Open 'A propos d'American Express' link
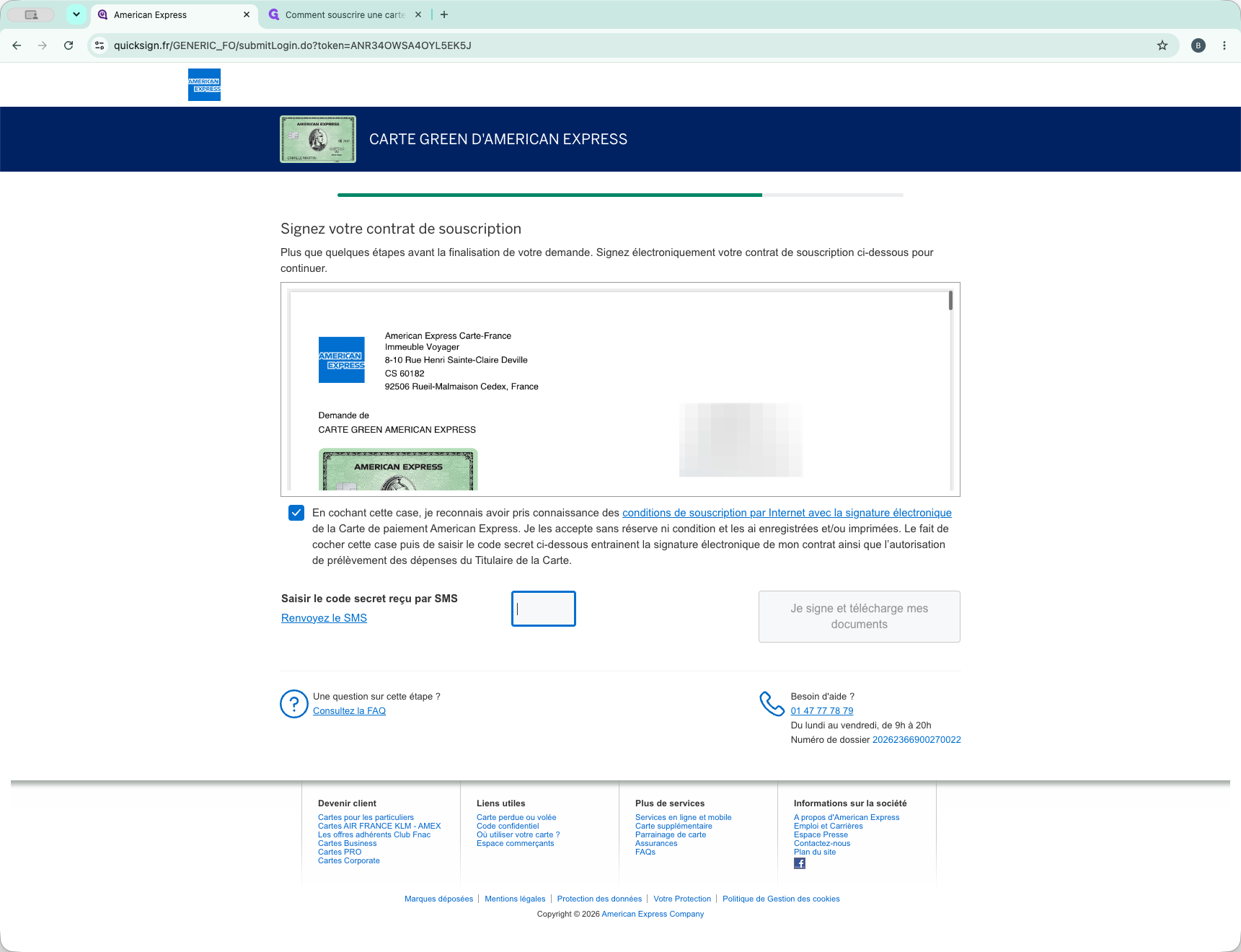Image resolution: width=1241 pixels, height=952 pixels. tap(847, 817)
